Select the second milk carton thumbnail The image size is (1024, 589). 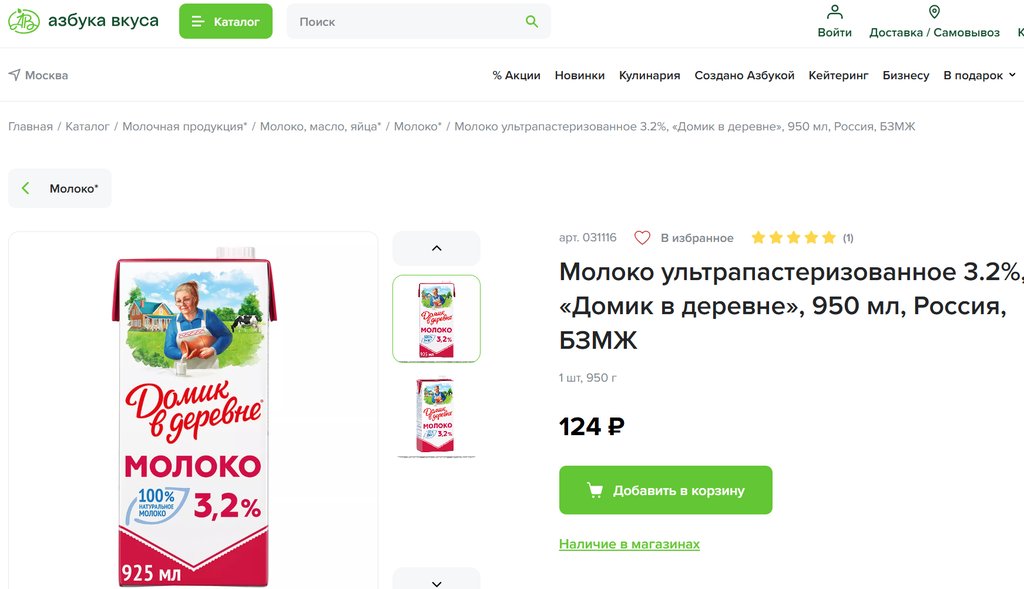click(x=436, y=416)
